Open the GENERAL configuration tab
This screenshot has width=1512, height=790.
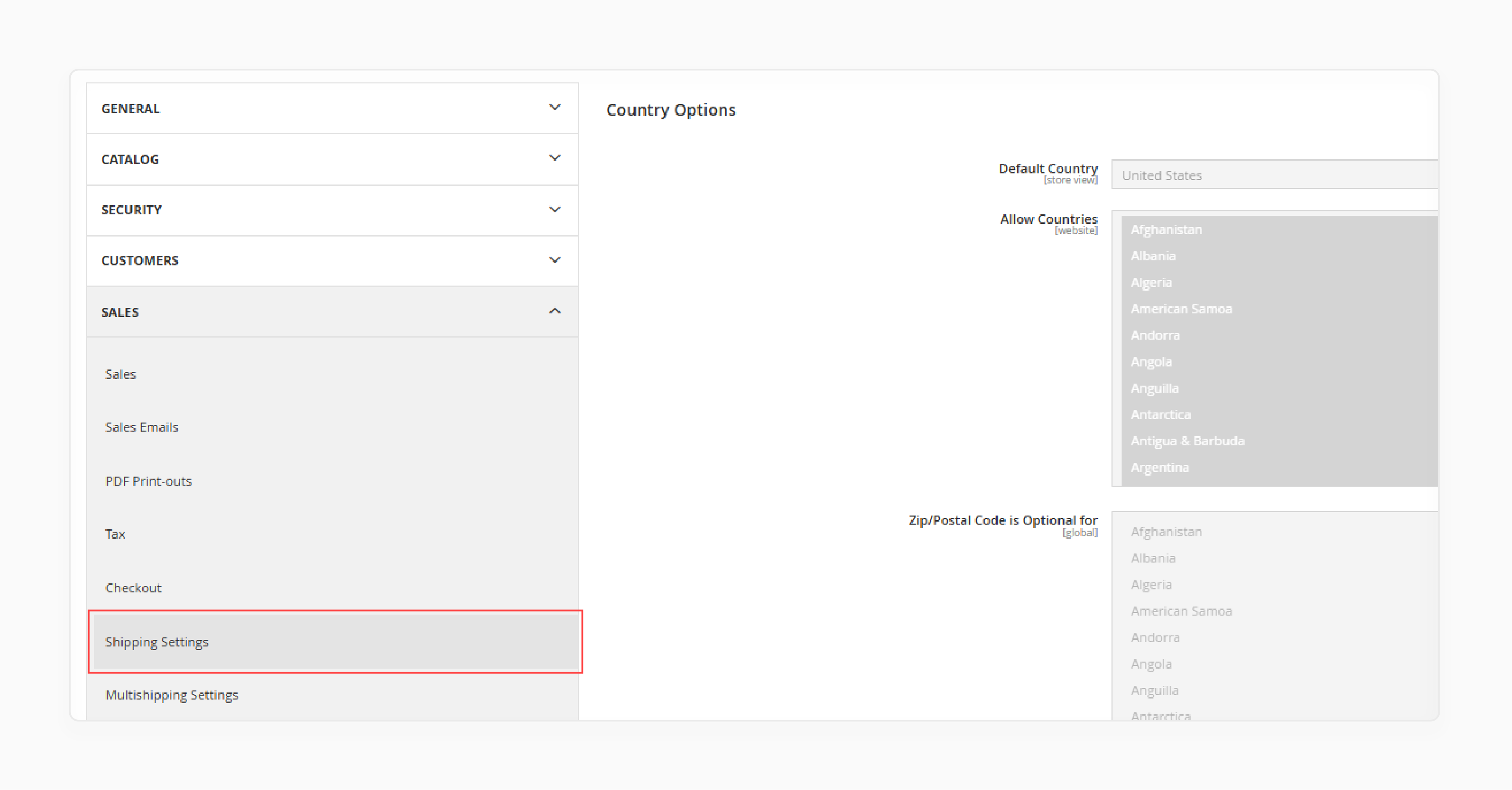[x=332, y=109]
